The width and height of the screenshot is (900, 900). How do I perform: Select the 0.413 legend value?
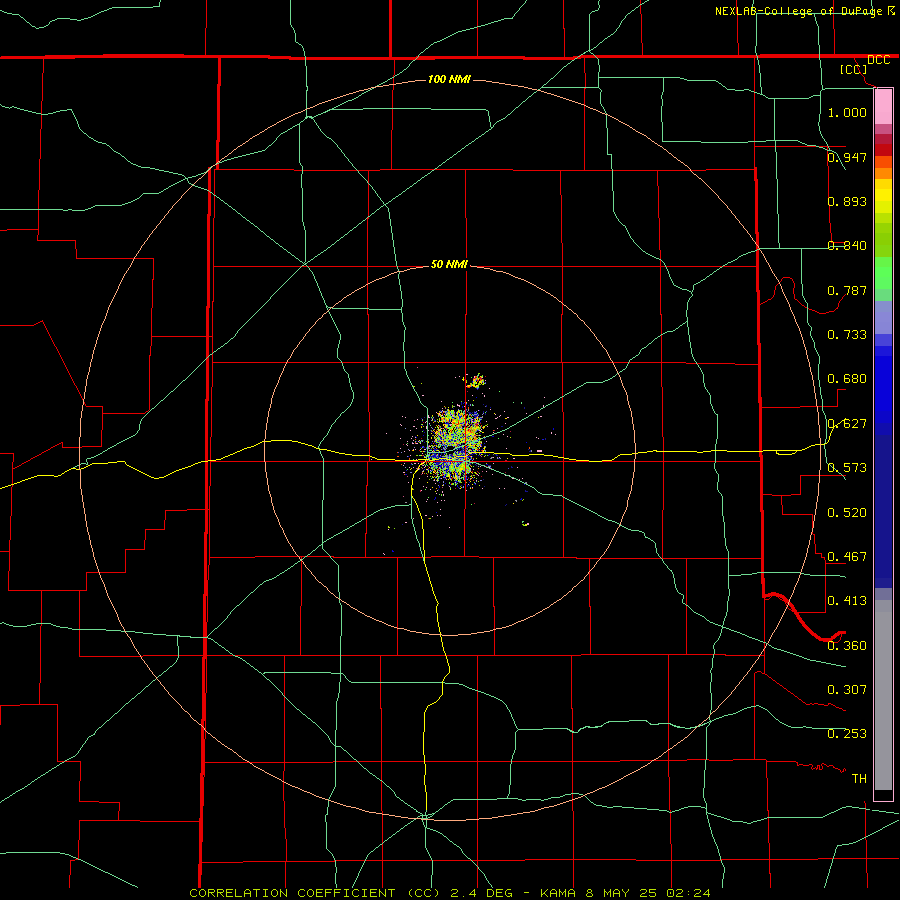click(847, 601)
